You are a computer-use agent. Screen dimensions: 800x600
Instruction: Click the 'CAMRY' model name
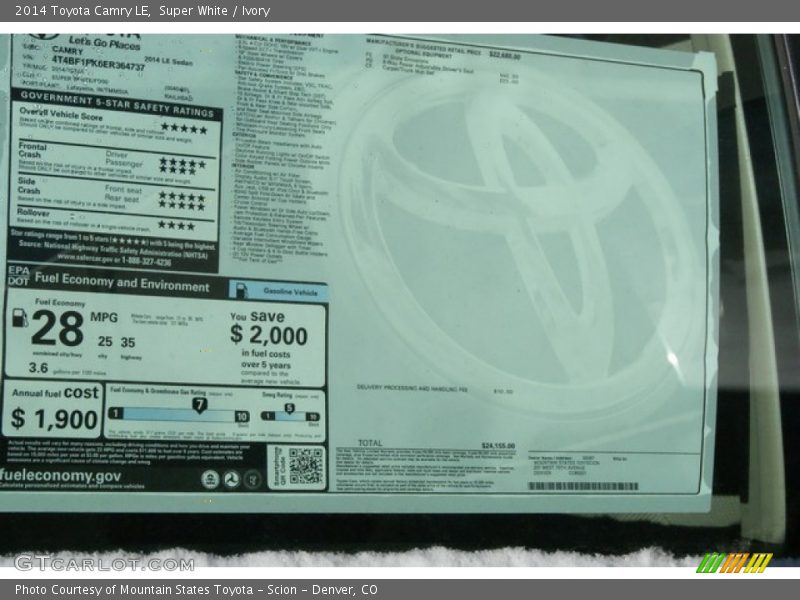[67, 51]
